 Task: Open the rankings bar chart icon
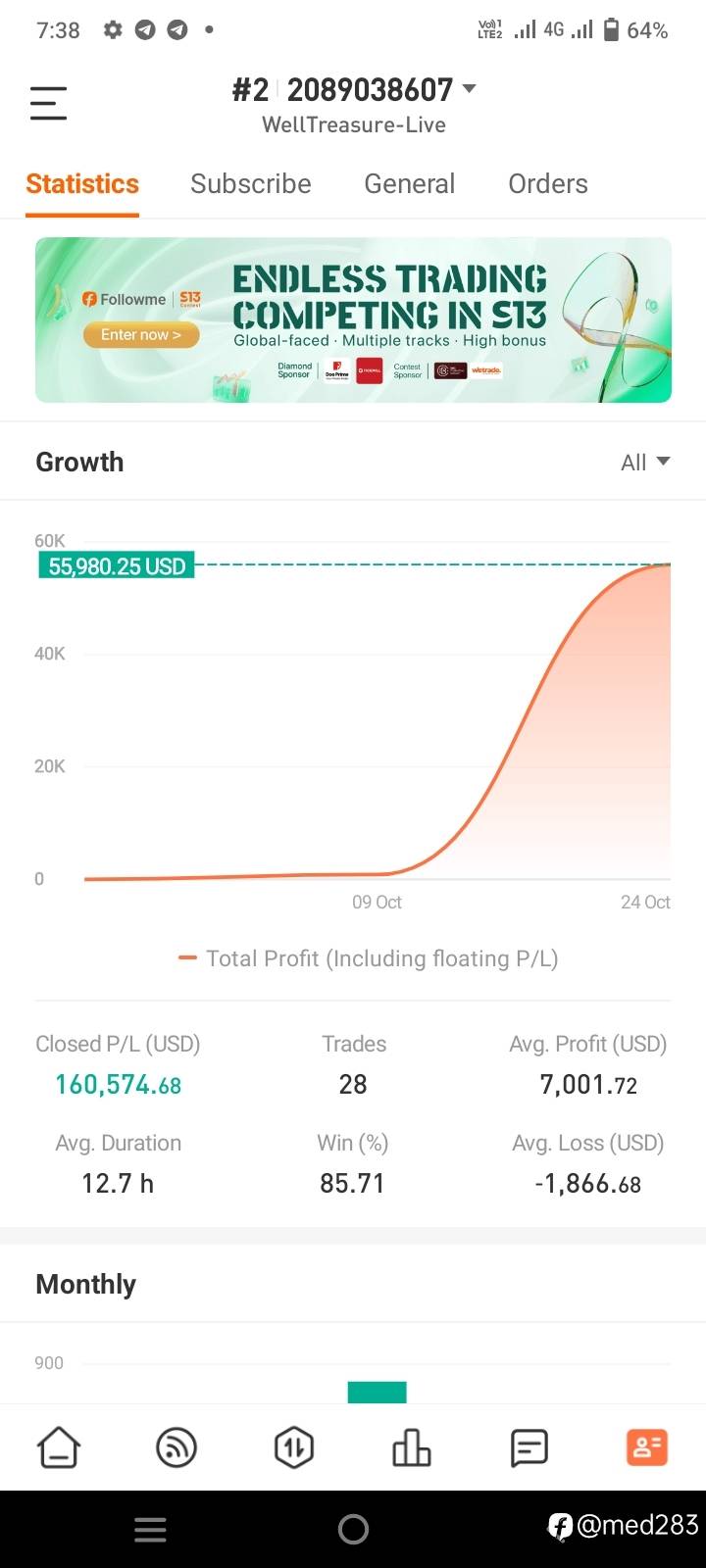pos(412,1447)
